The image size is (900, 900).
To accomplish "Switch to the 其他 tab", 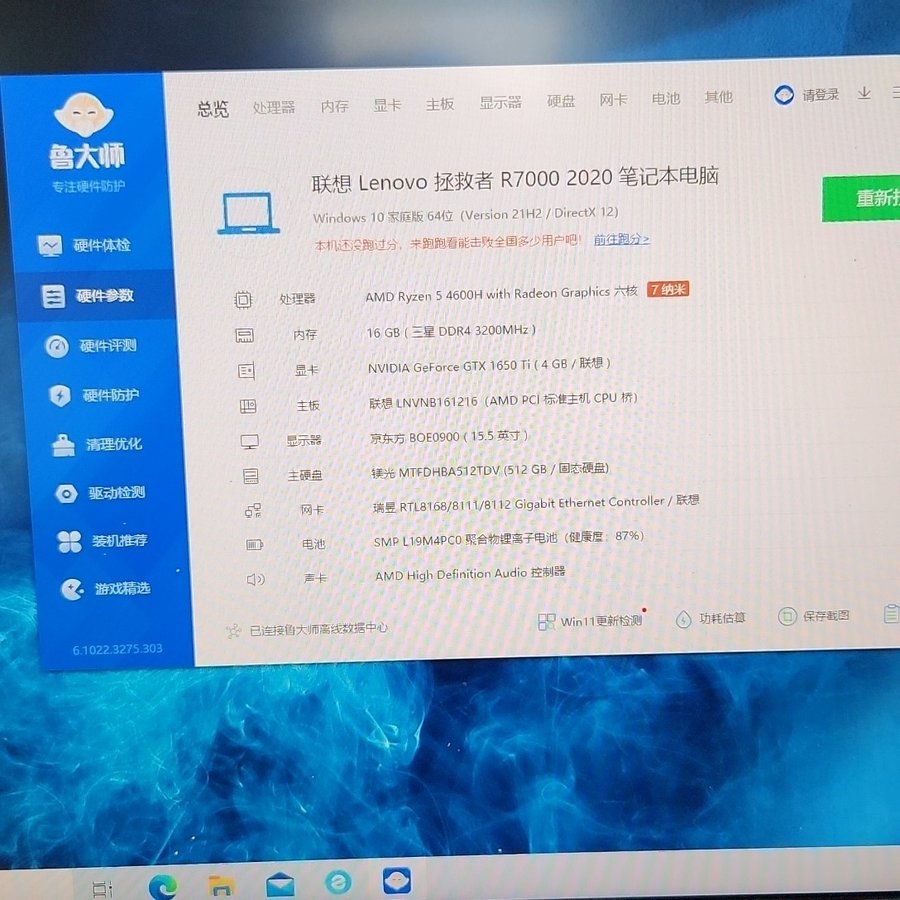I will click(719, 97).
